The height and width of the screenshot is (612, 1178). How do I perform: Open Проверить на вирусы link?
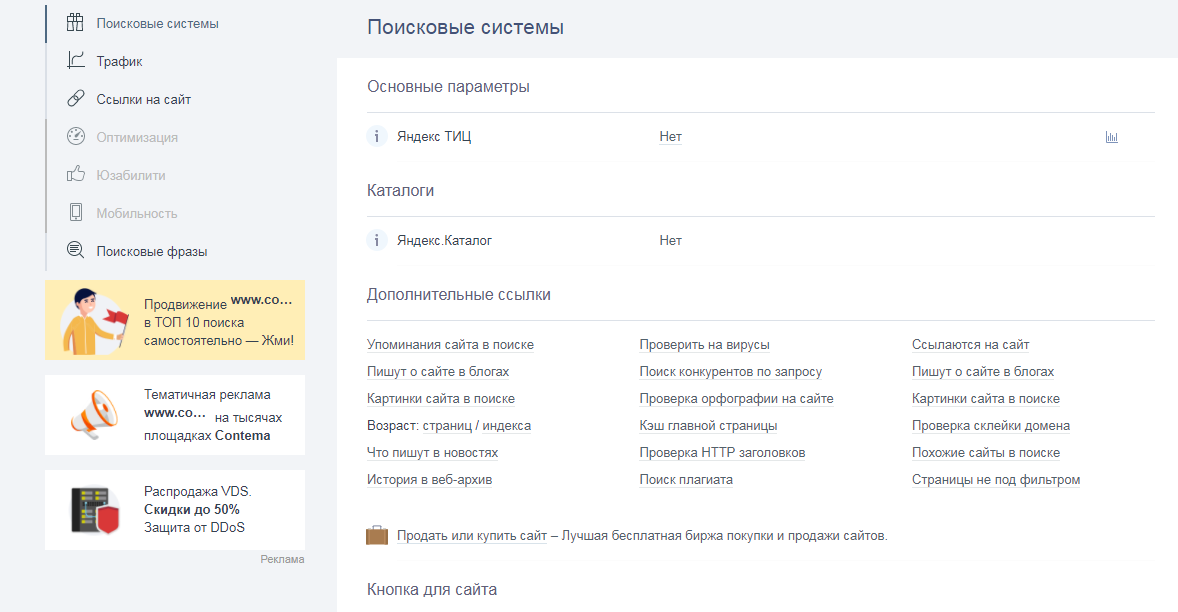(x=705, y=345)
